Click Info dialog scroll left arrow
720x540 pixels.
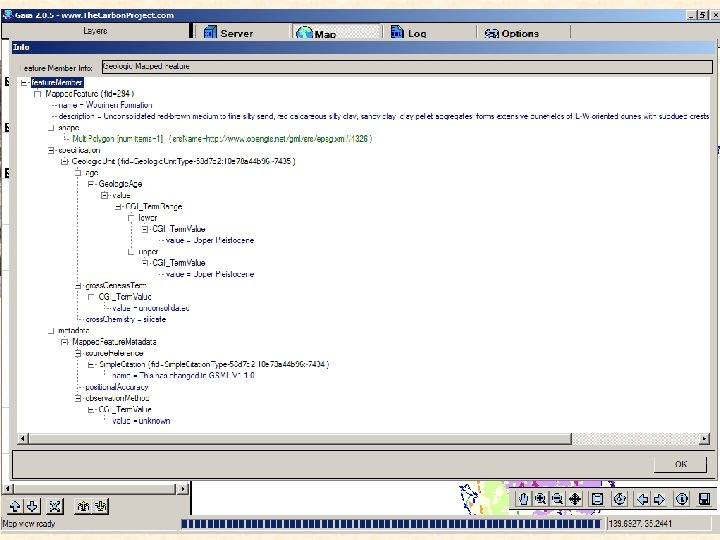click(22, 439)
